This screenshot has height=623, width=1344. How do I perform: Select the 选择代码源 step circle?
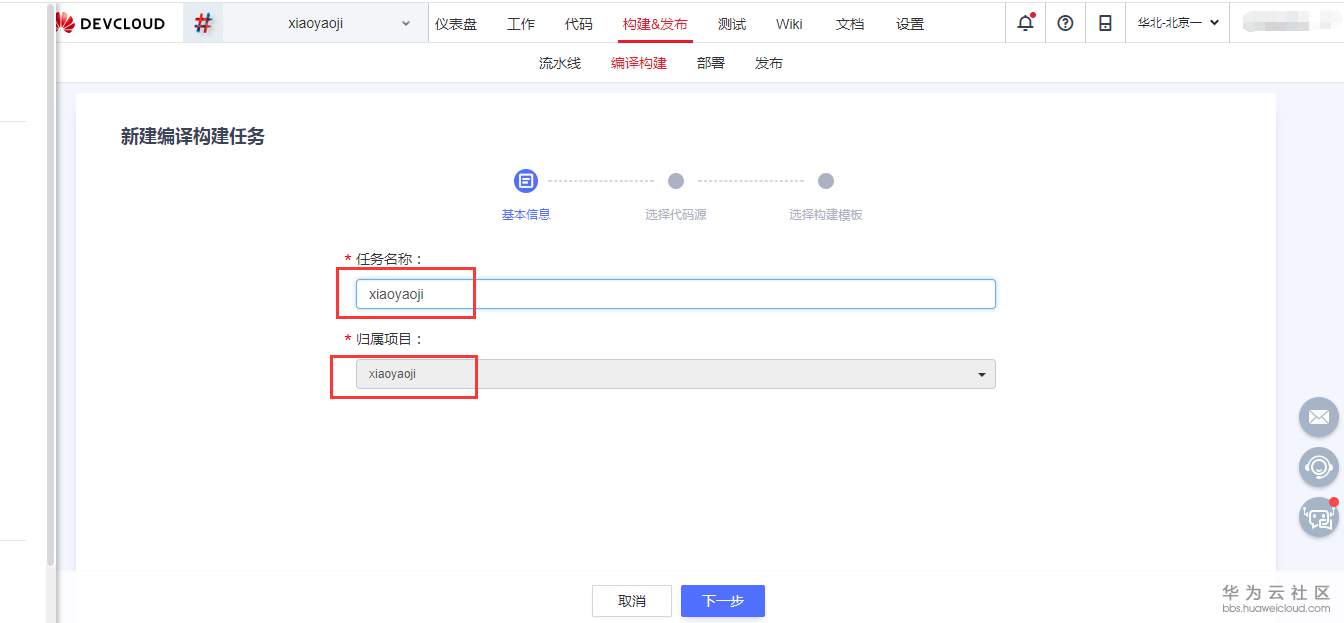tap(675, 181)
